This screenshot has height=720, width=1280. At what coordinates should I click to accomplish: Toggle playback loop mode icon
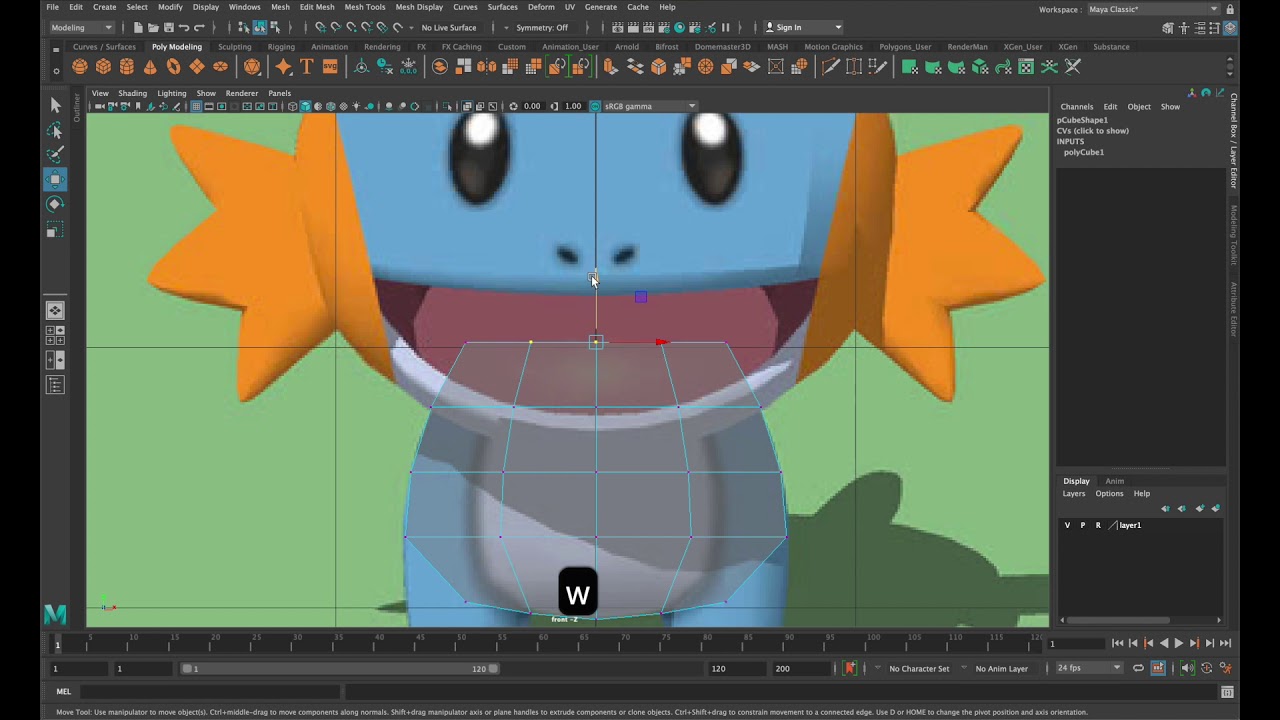pos(1138,668)
